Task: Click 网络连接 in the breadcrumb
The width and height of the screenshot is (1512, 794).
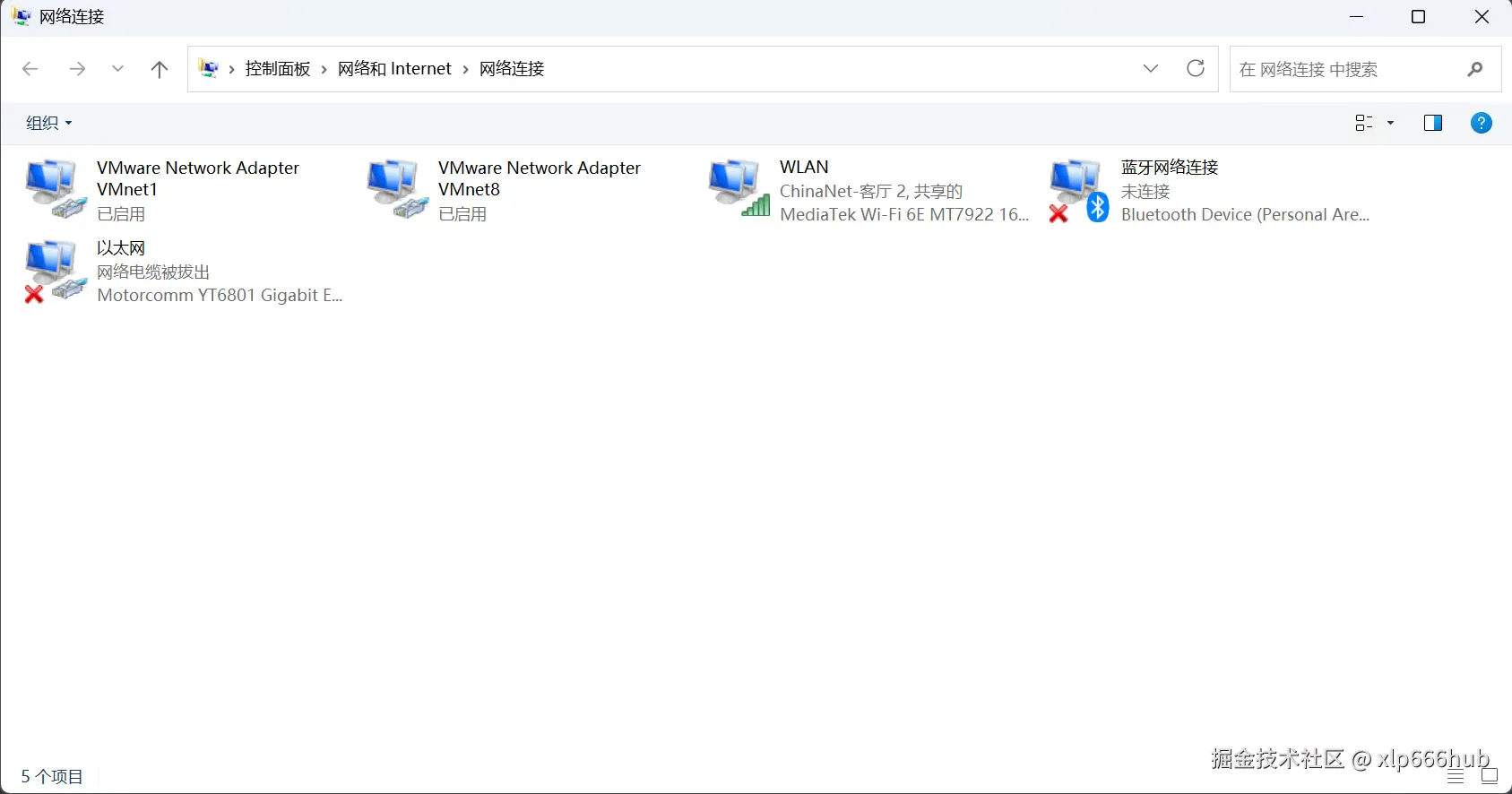Action: (x=512, y=69)
